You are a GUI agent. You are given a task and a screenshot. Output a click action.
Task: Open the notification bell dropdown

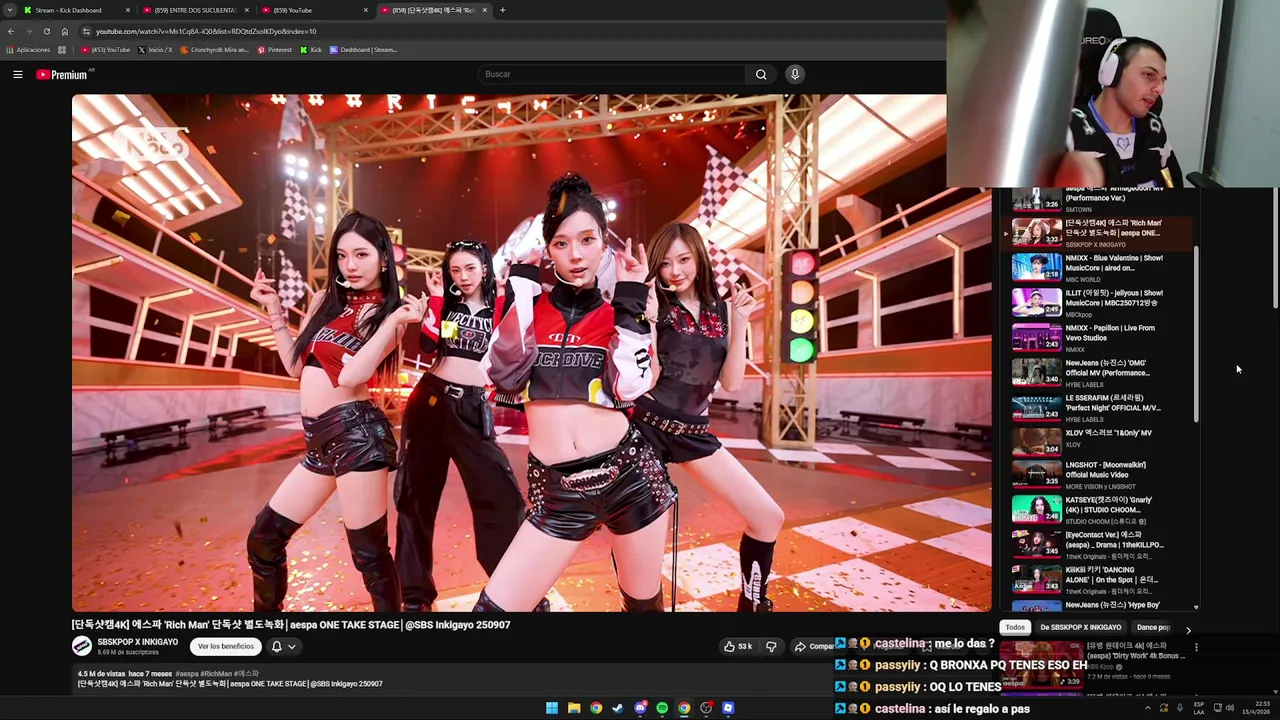click(x=283, y=646)
